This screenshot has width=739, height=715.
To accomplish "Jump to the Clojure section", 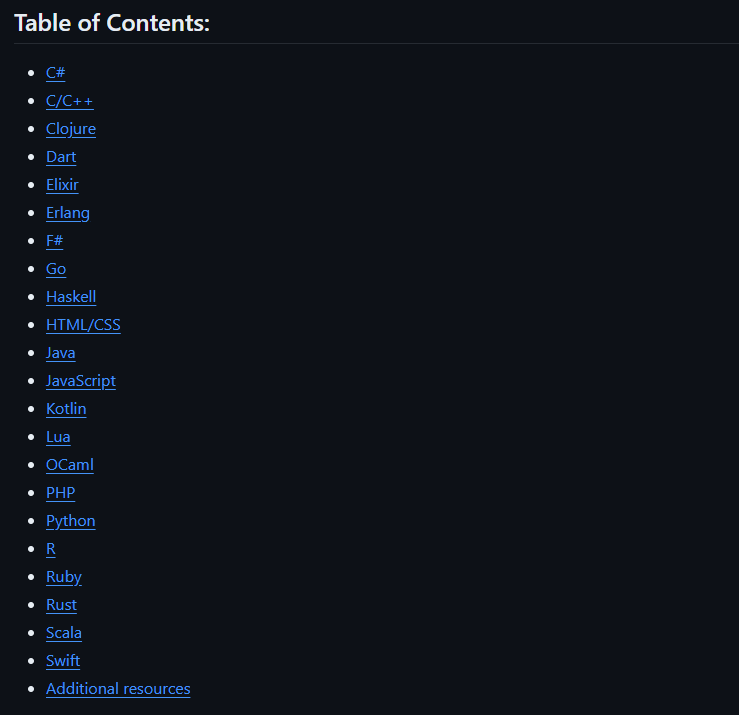I will (x=71, y=129).
